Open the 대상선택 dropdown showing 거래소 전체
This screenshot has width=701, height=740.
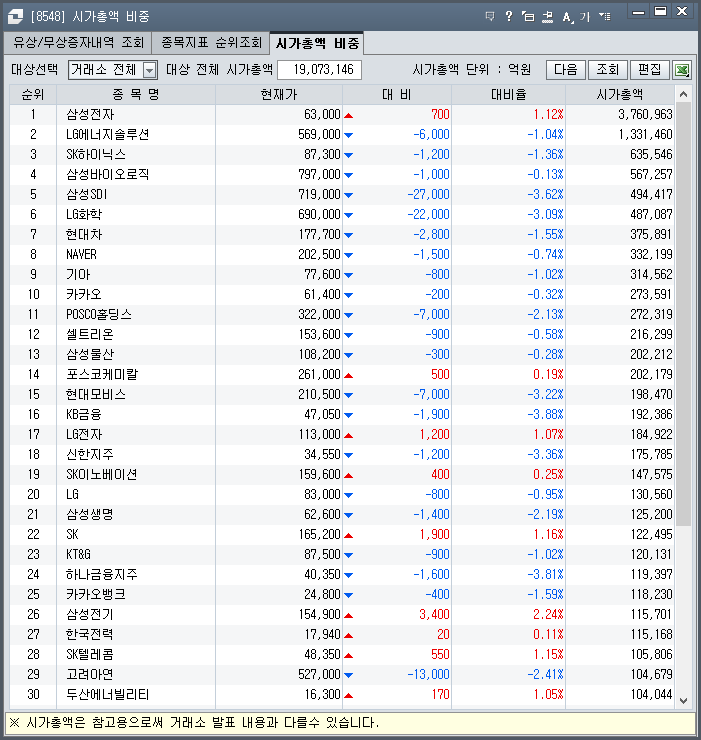pyautogui.click(x=113, y=70)
